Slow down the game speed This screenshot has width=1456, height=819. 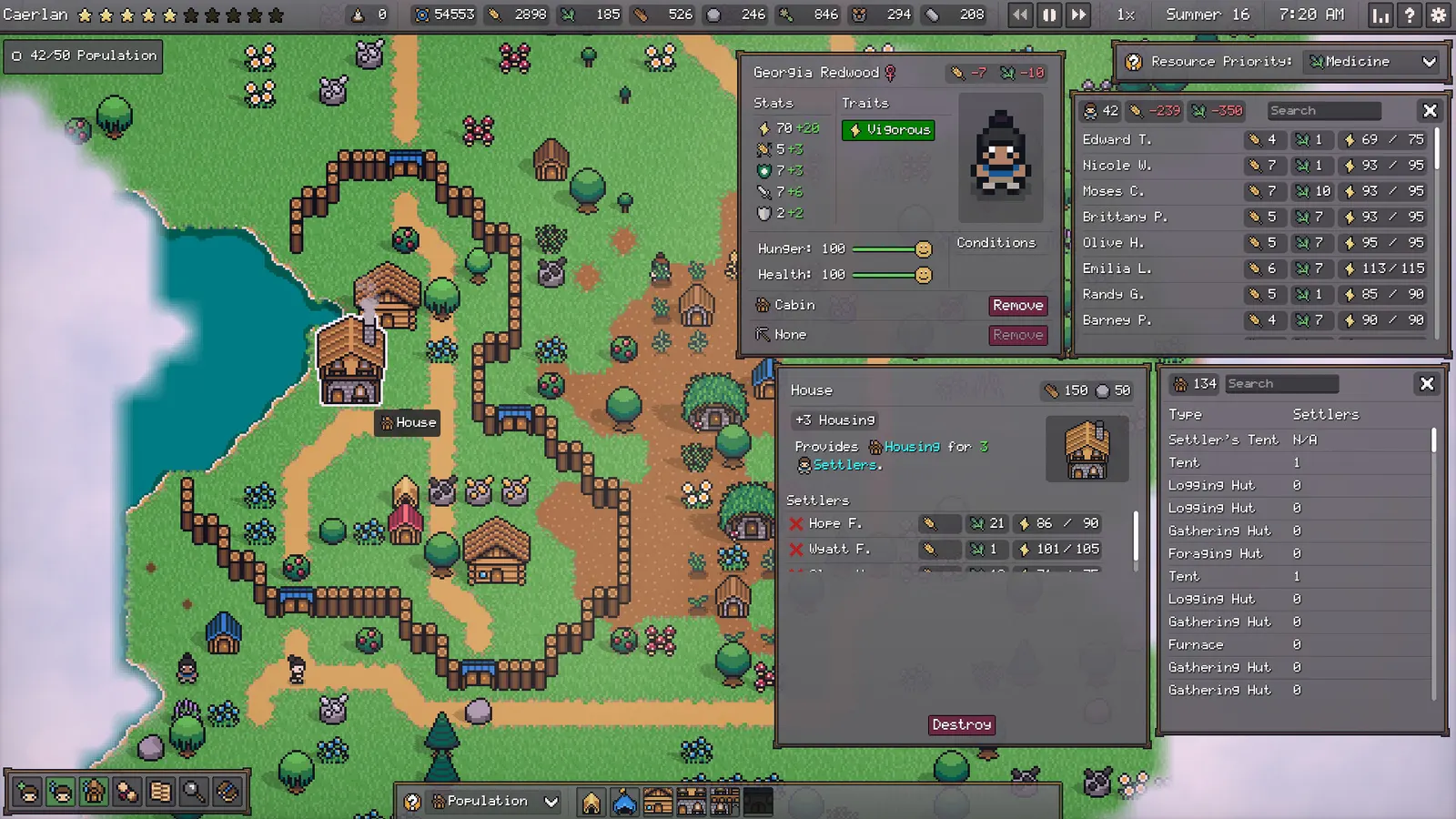click(x=1020, y=15)
